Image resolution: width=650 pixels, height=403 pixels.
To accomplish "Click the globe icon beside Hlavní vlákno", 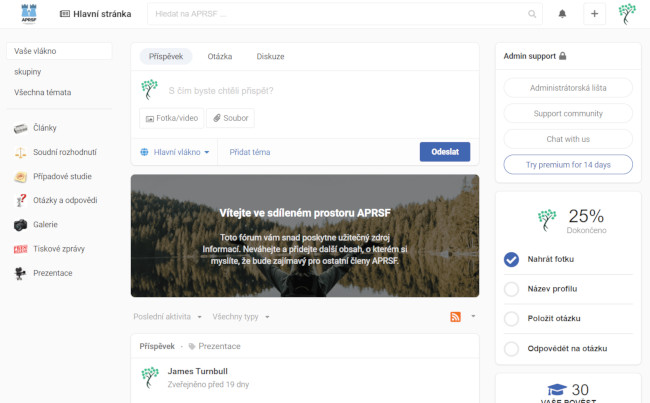I will coord(144,152).
